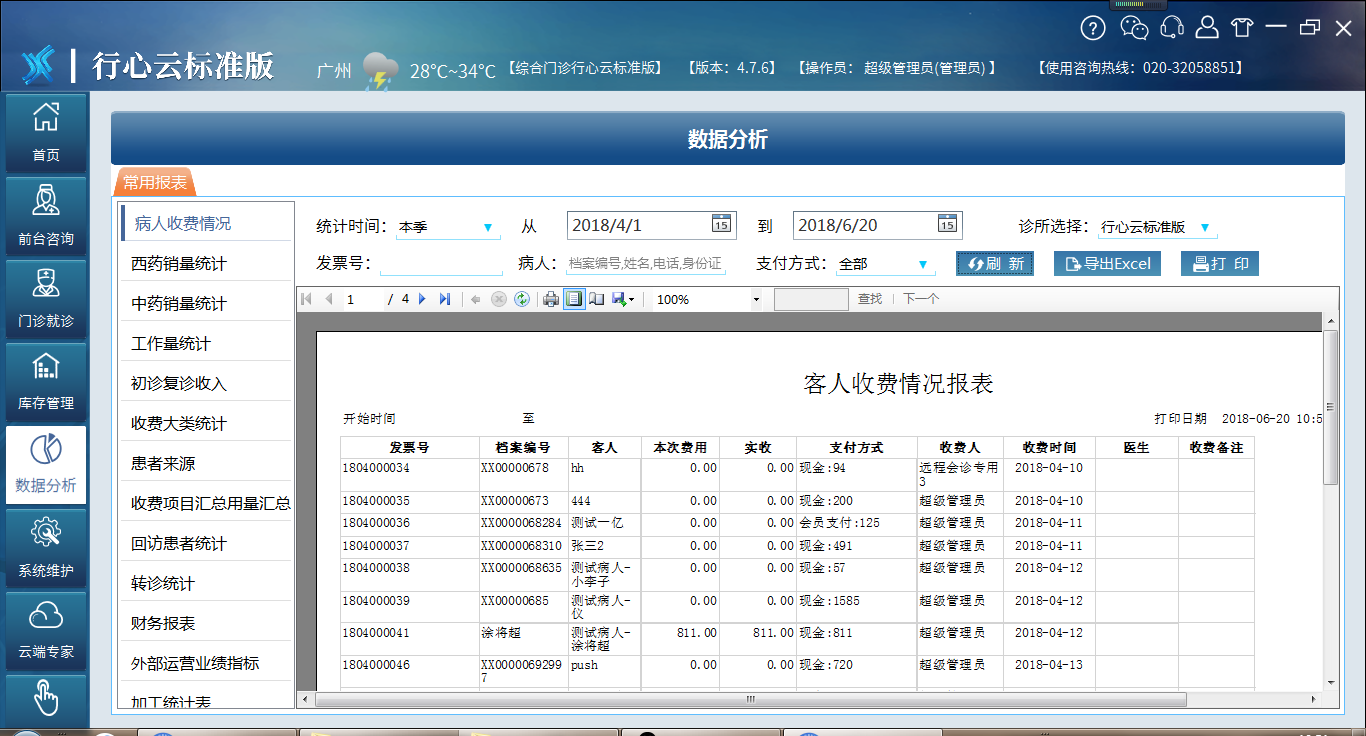This screenshot has height=736, width=1366.
Task: Refresh the report with the green arrows icon
Action: 521,299
